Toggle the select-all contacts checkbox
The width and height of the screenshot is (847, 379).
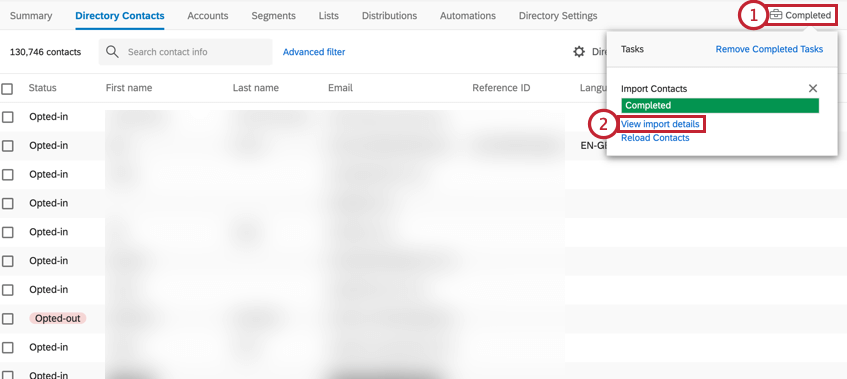(x=7, y=89)
